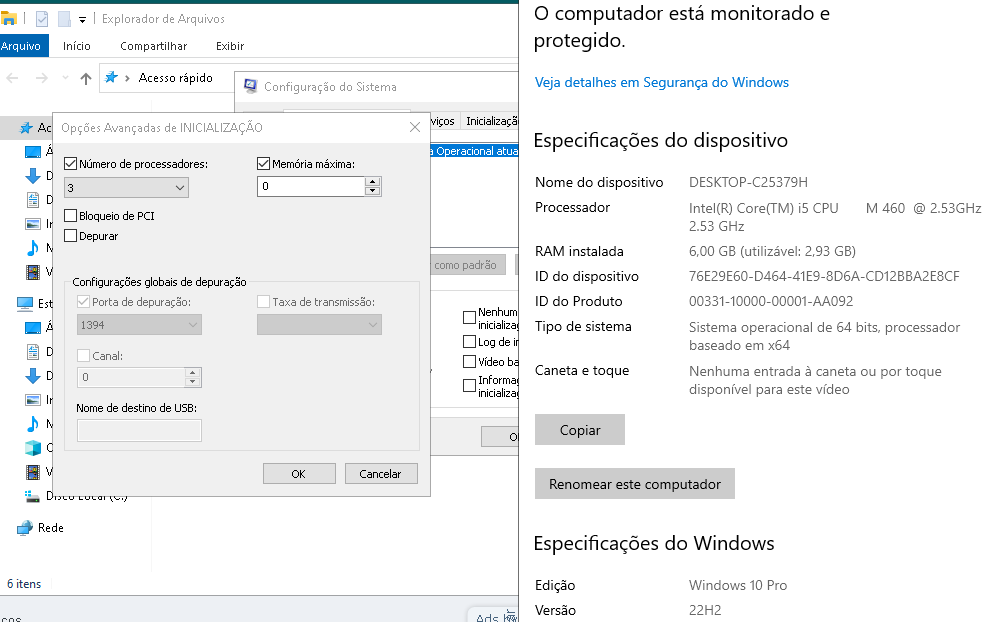Go back with the Explorer back arrow

click(x=12, y=78)
